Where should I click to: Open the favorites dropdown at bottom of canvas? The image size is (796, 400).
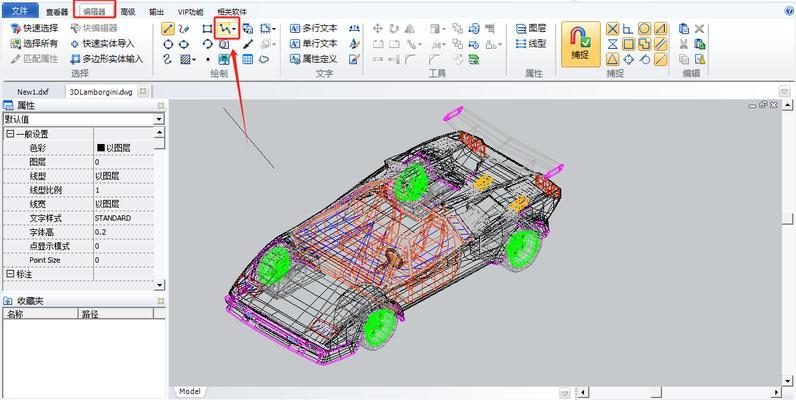565,392
